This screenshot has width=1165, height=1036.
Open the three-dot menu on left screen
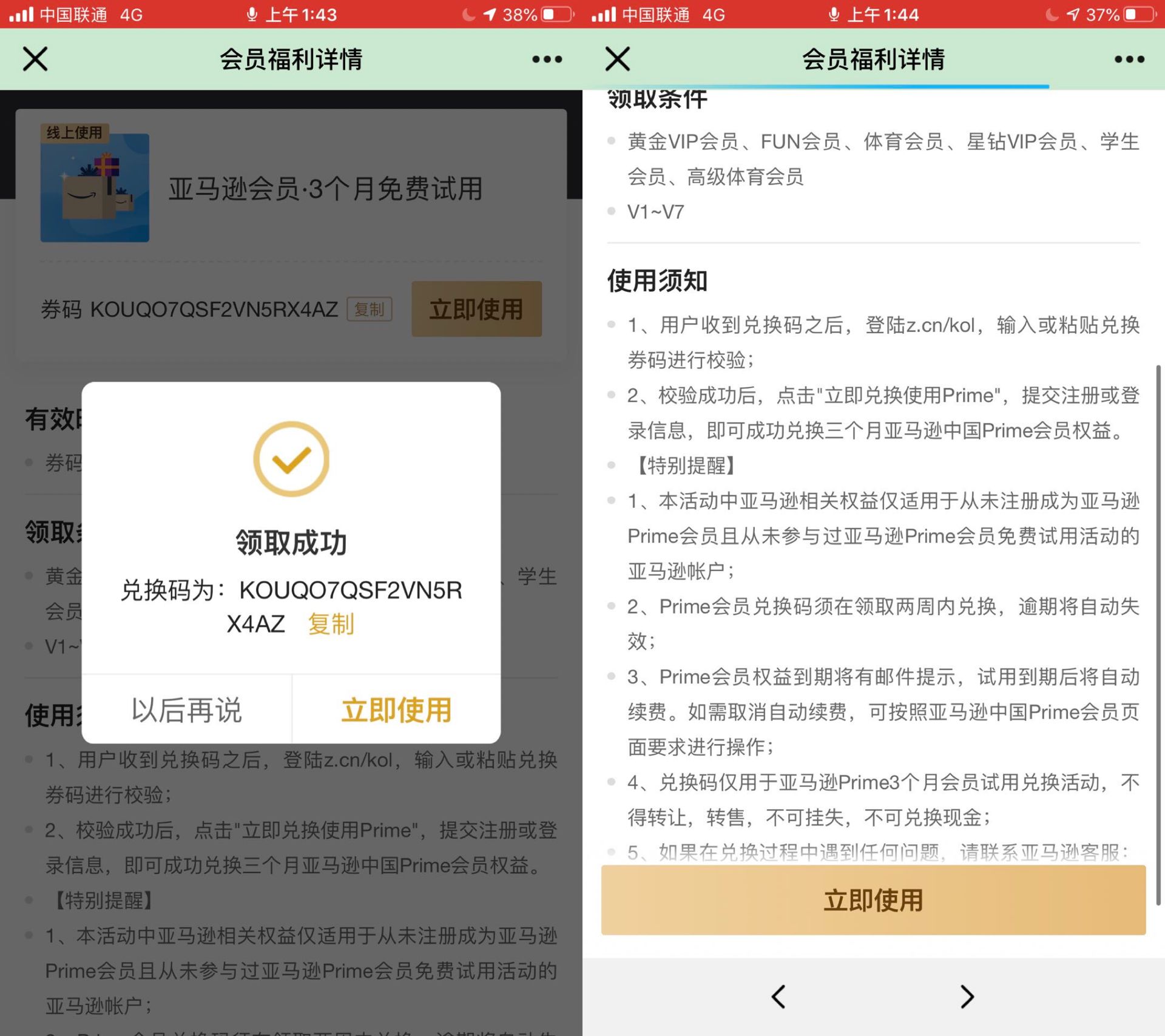(x=547, y=59)
